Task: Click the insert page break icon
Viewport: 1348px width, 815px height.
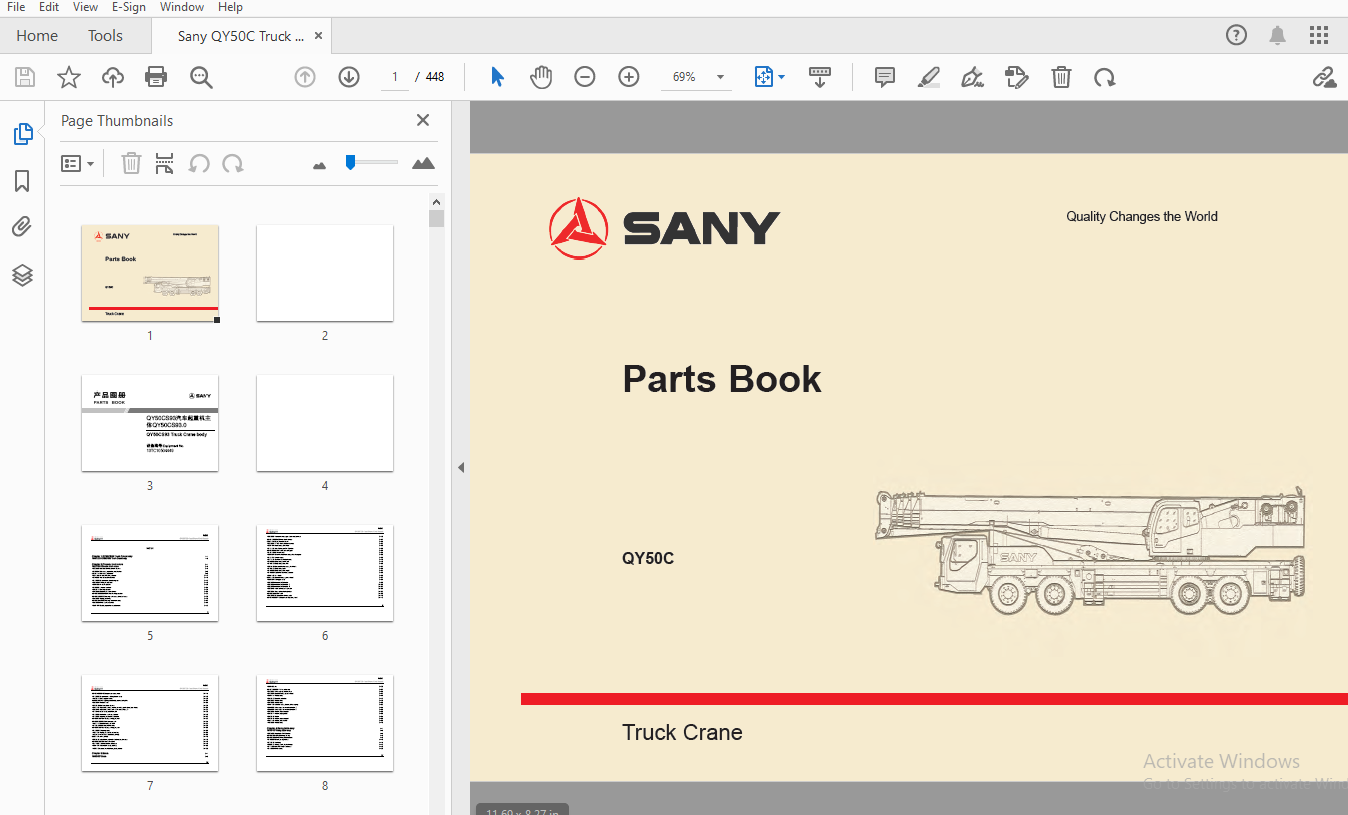Action: tap(165, 163)
